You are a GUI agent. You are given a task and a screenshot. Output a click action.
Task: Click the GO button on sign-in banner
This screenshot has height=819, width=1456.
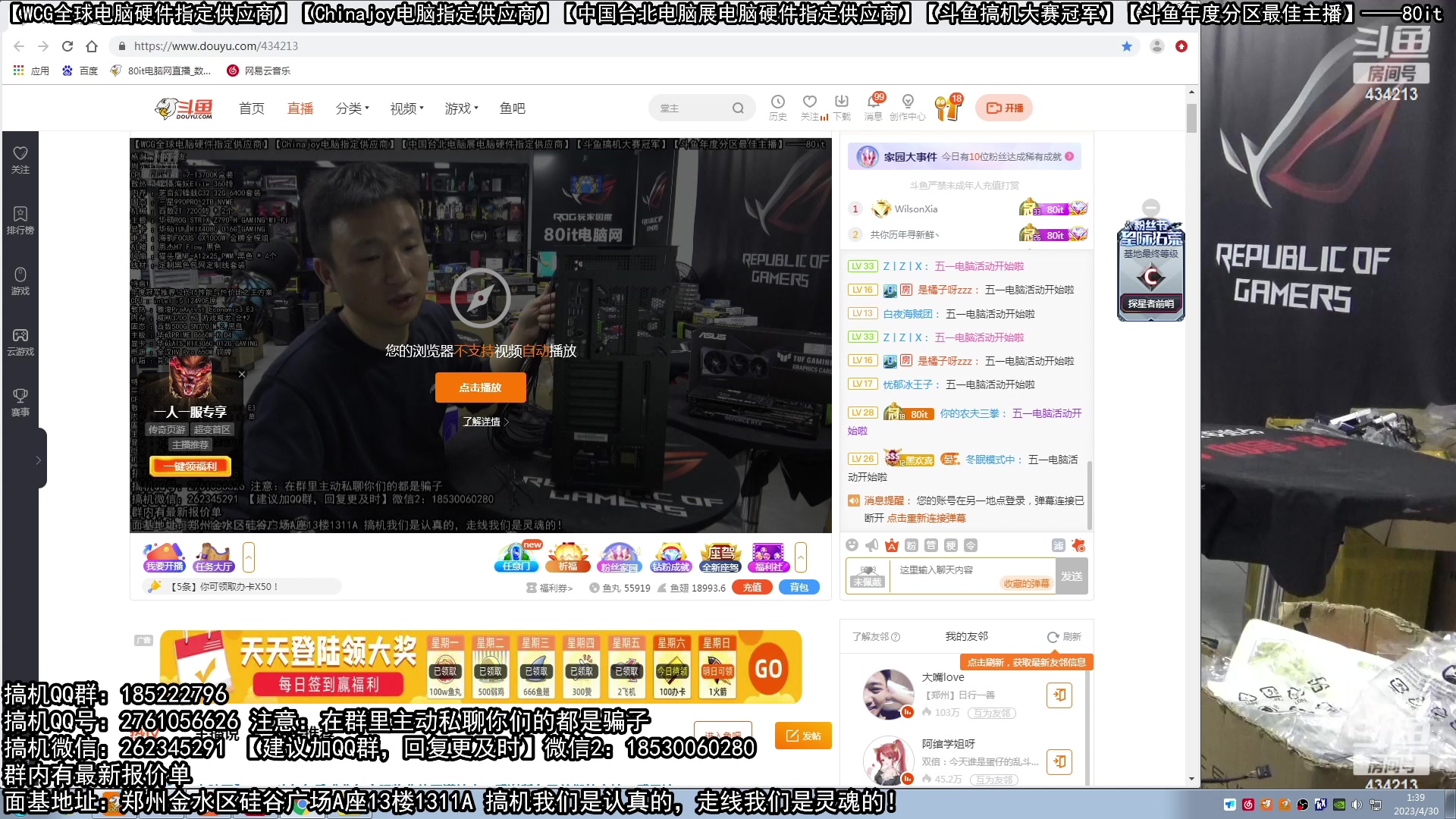coord(768,668)
